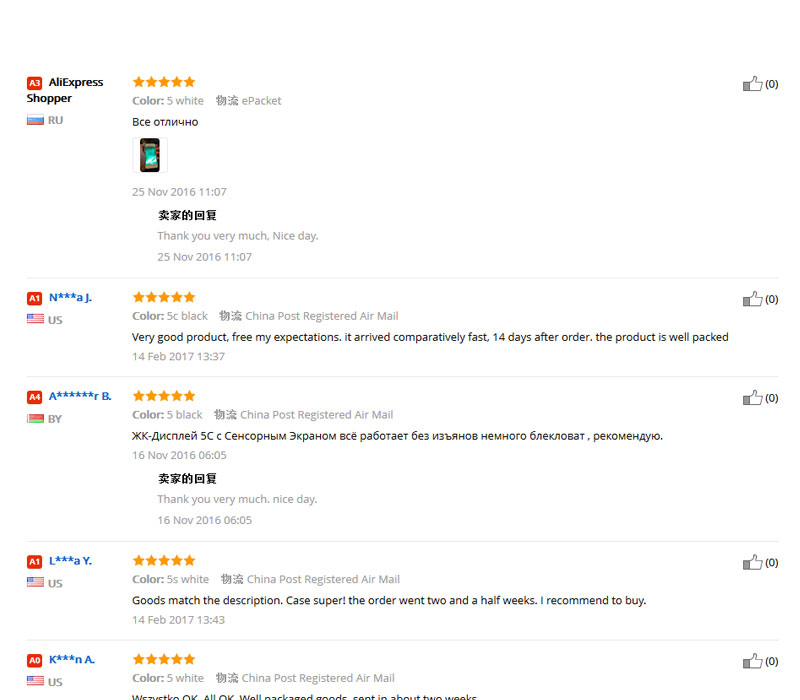
Task: Open A******r B. reviewer profile link
Action: (x=80, y=396)
